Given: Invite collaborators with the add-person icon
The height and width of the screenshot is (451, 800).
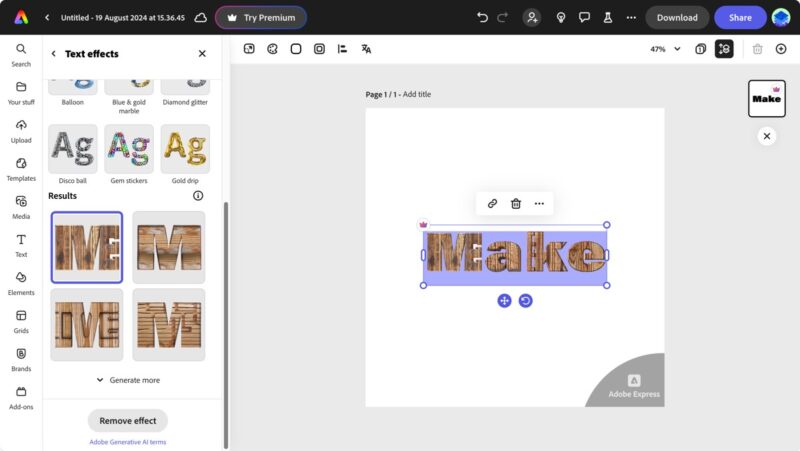Looking at the screenshot, I should pyautogui.click(x=532, y=17).
